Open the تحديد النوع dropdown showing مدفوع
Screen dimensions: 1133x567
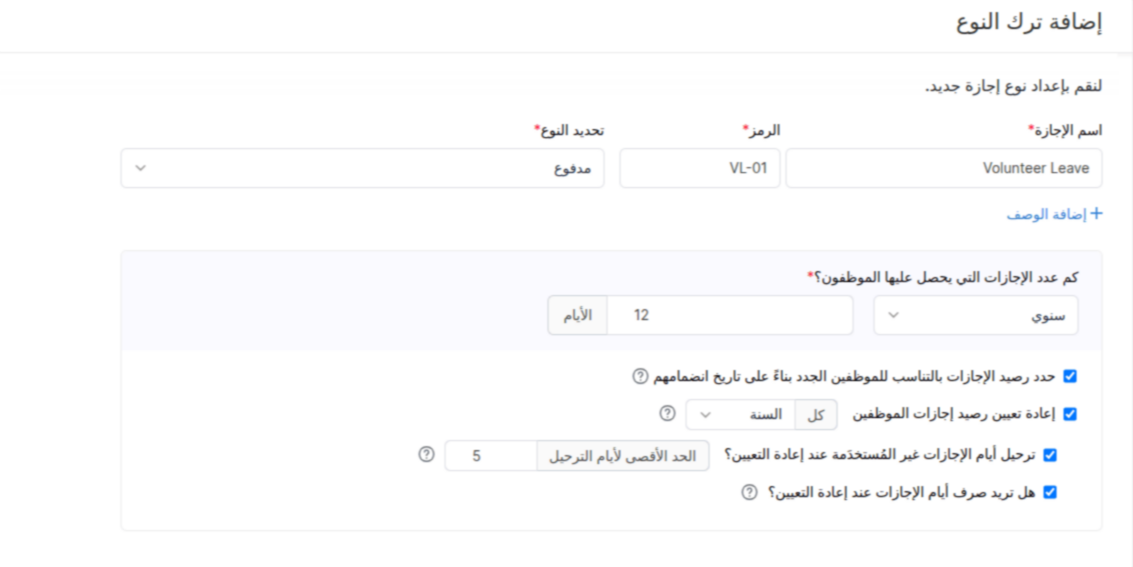[362, 168]
